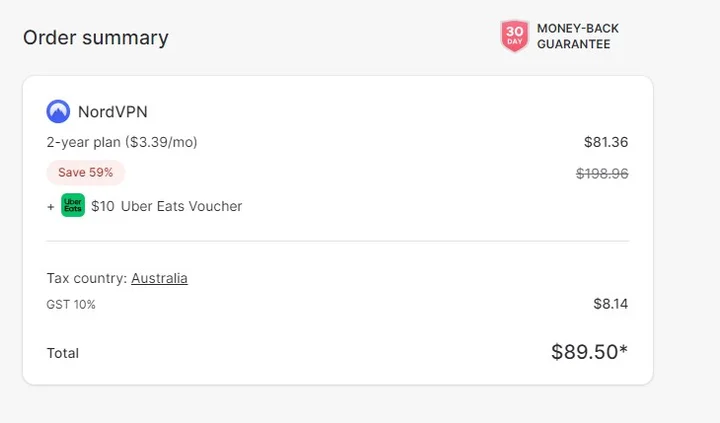Select the Money-Back Guarantee text
Image resolution: width=720 pixels, height=423 pixels.
point(578,36)
